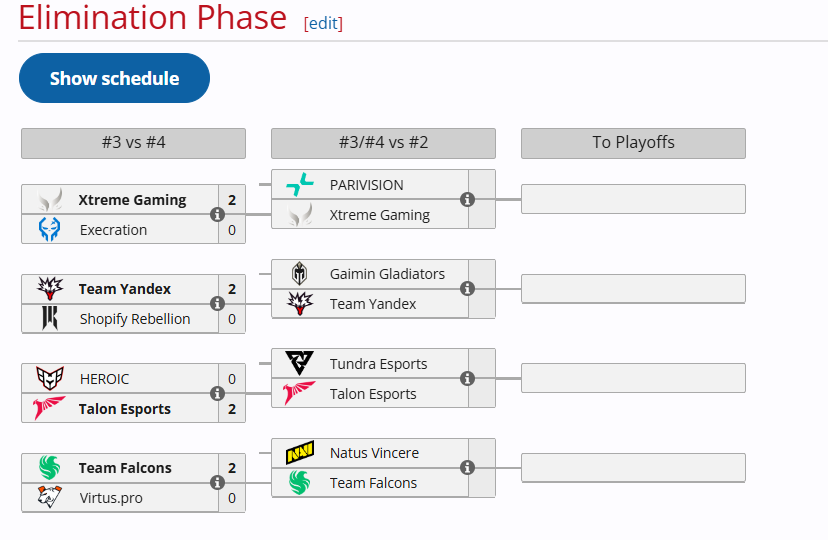Click the Tundra Esports team name

click(x=378, y=364)
